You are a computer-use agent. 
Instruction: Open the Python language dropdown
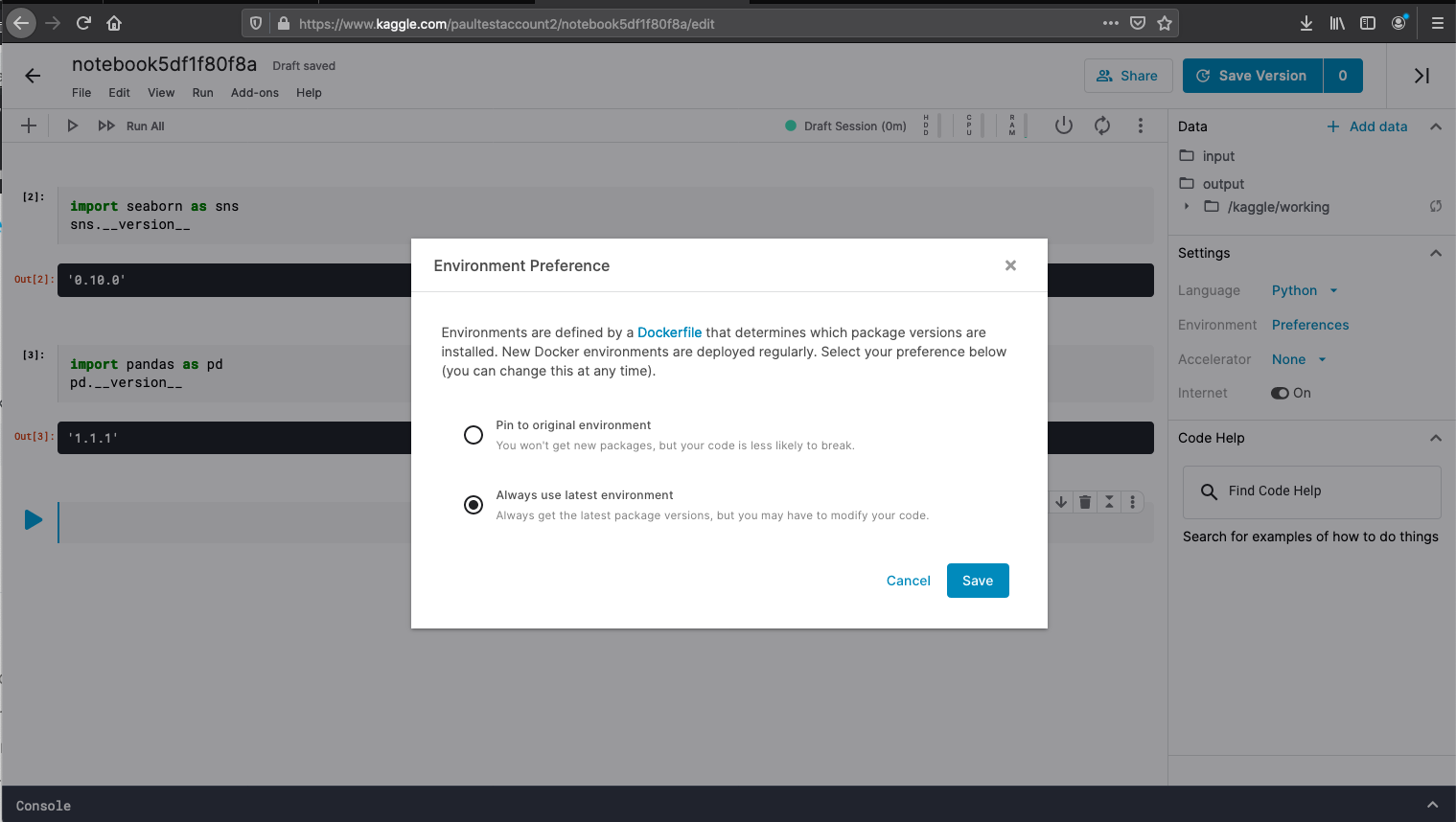point(1304,290)
